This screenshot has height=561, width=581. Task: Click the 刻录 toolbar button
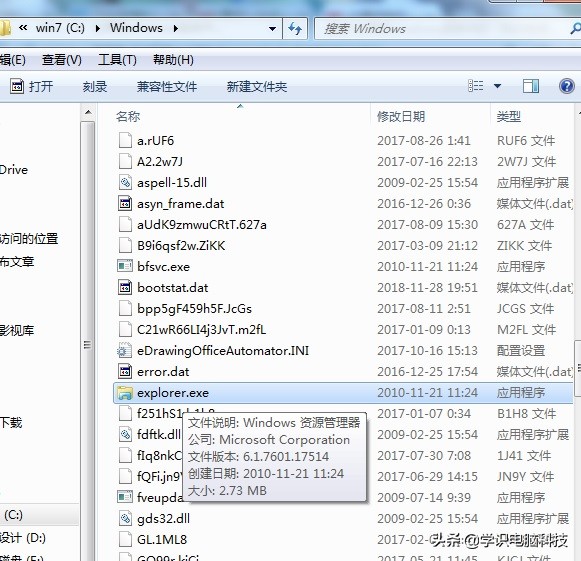(95, 87)
